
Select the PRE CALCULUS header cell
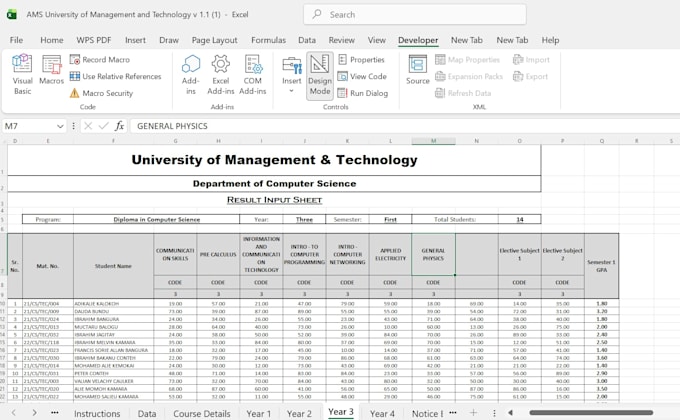pos(218,254)
